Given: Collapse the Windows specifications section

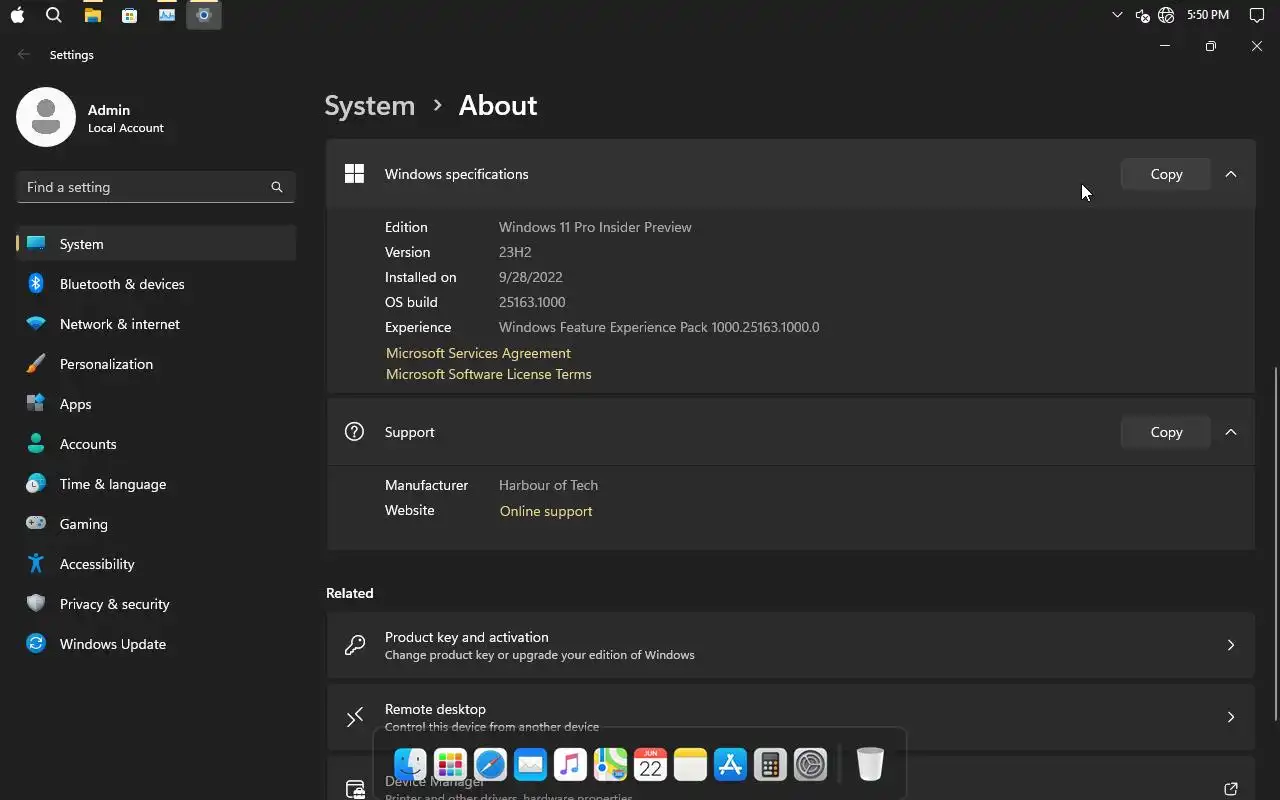Looking at the screenshot, I should (1231, 174).
